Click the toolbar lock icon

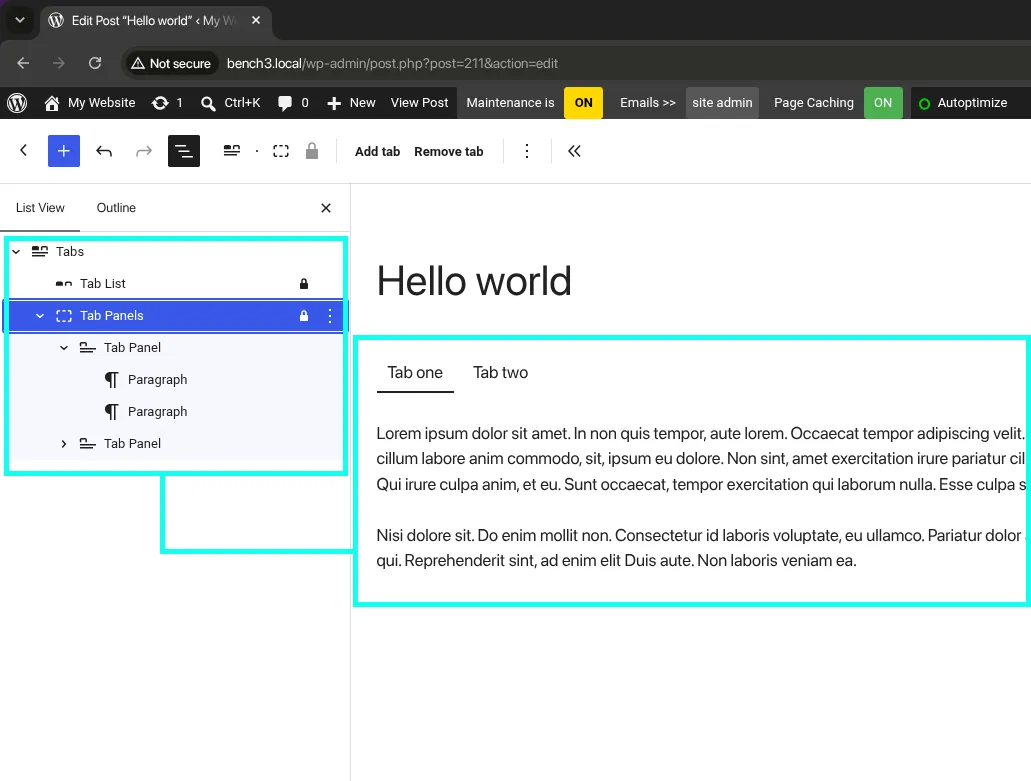pos(312,151)
